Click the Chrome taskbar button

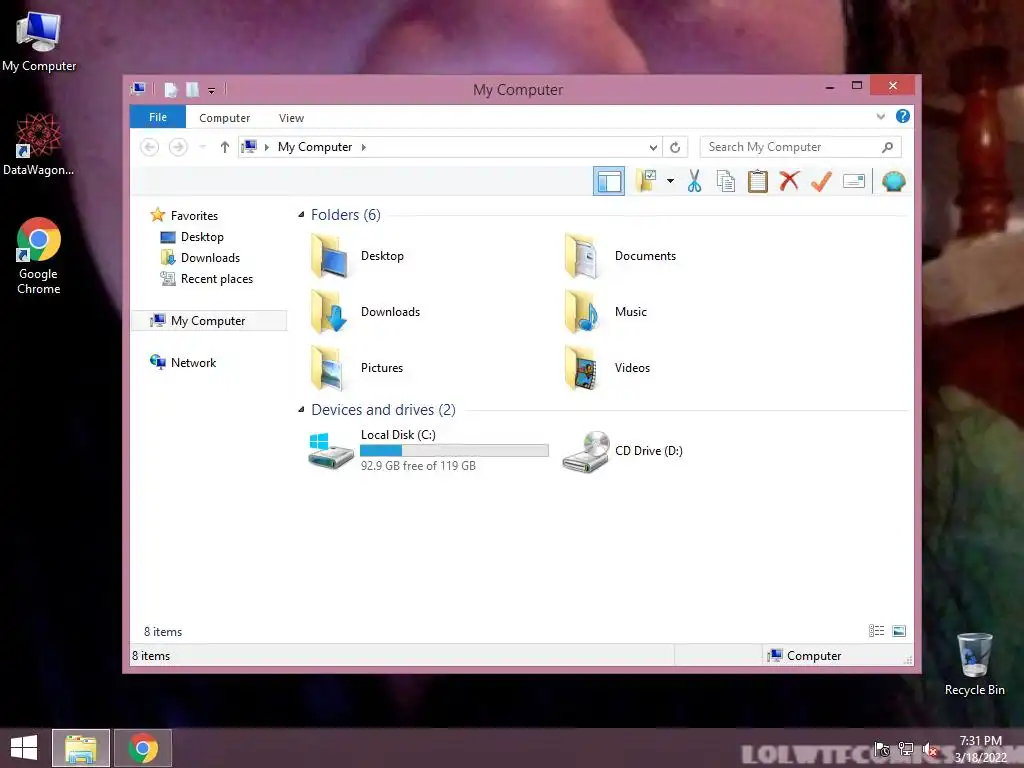143,748
